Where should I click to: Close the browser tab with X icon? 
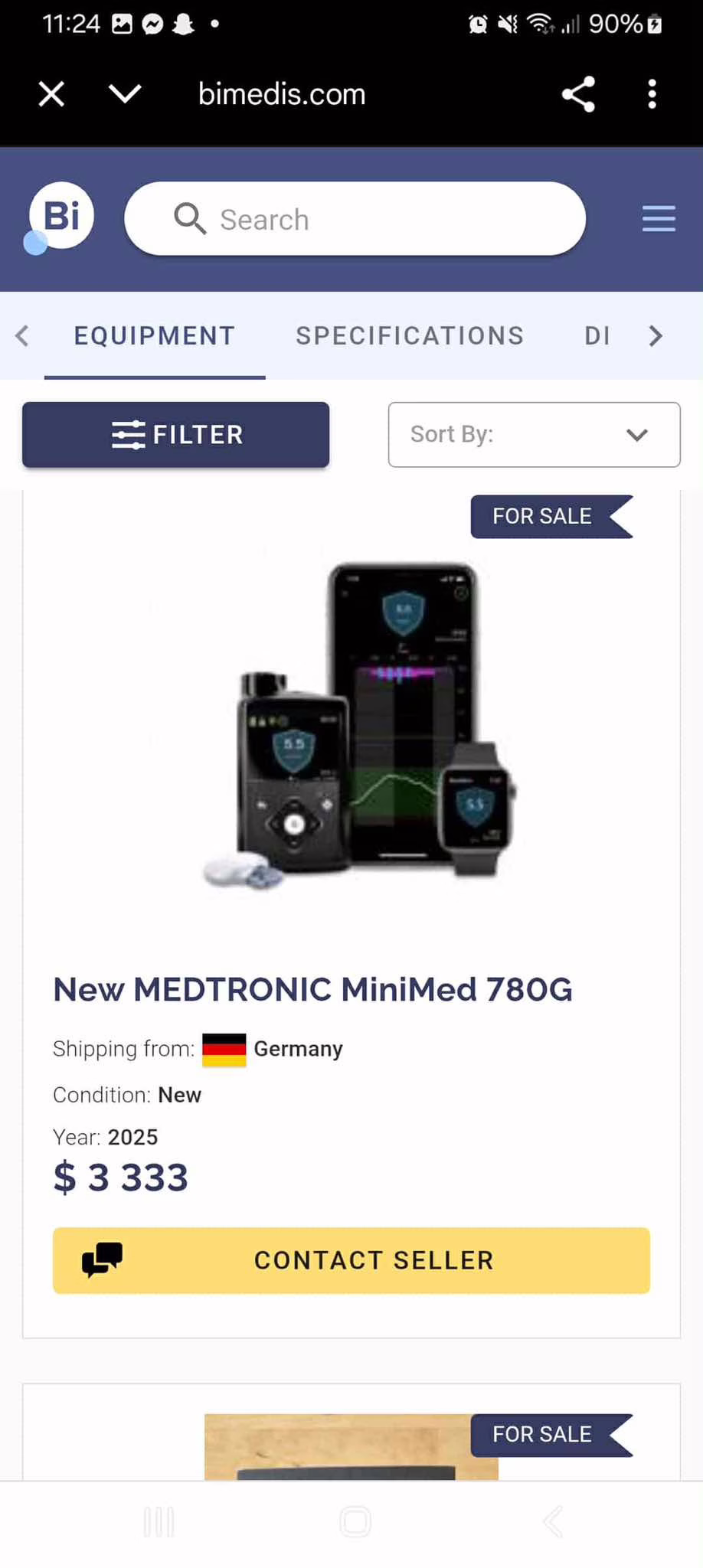tap(51, 94)
